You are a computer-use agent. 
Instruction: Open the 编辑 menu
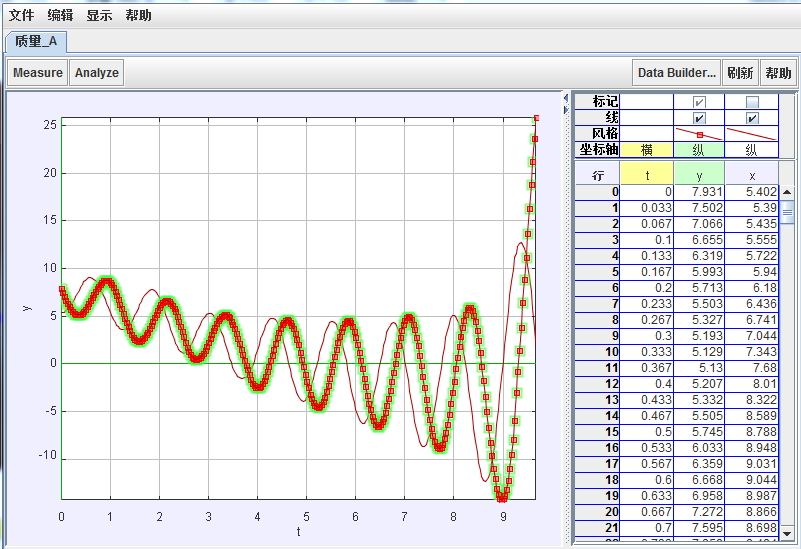[60, 15]
